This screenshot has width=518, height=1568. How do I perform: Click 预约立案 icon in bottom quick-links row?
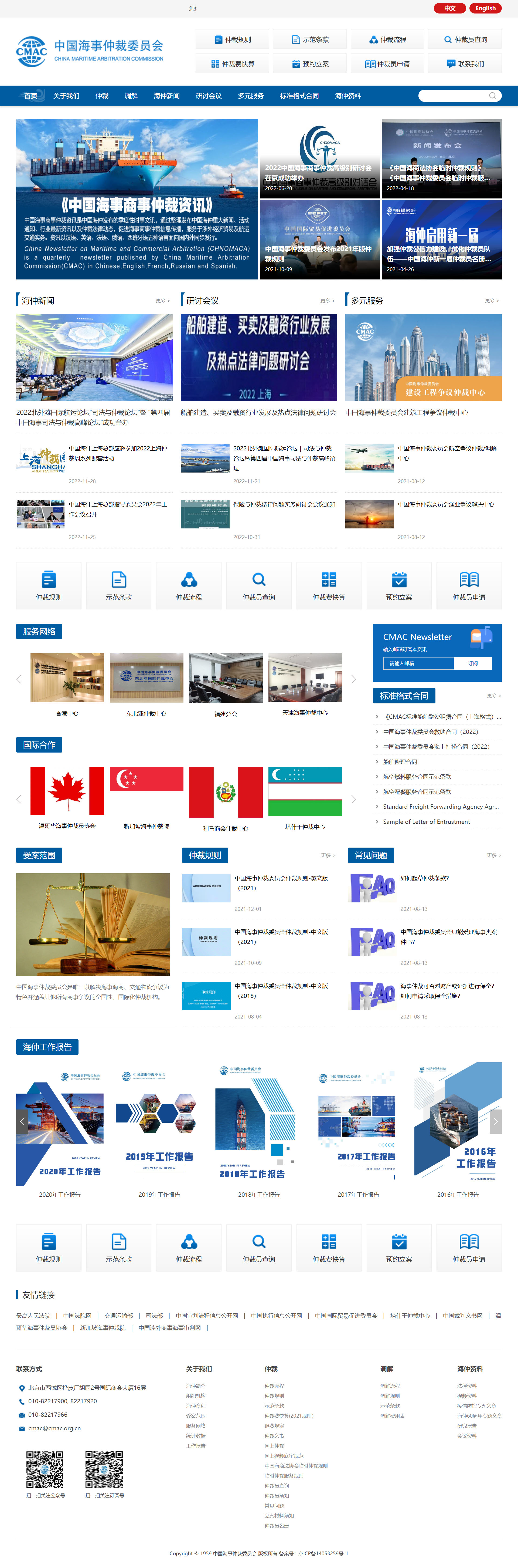point(399,1248)
